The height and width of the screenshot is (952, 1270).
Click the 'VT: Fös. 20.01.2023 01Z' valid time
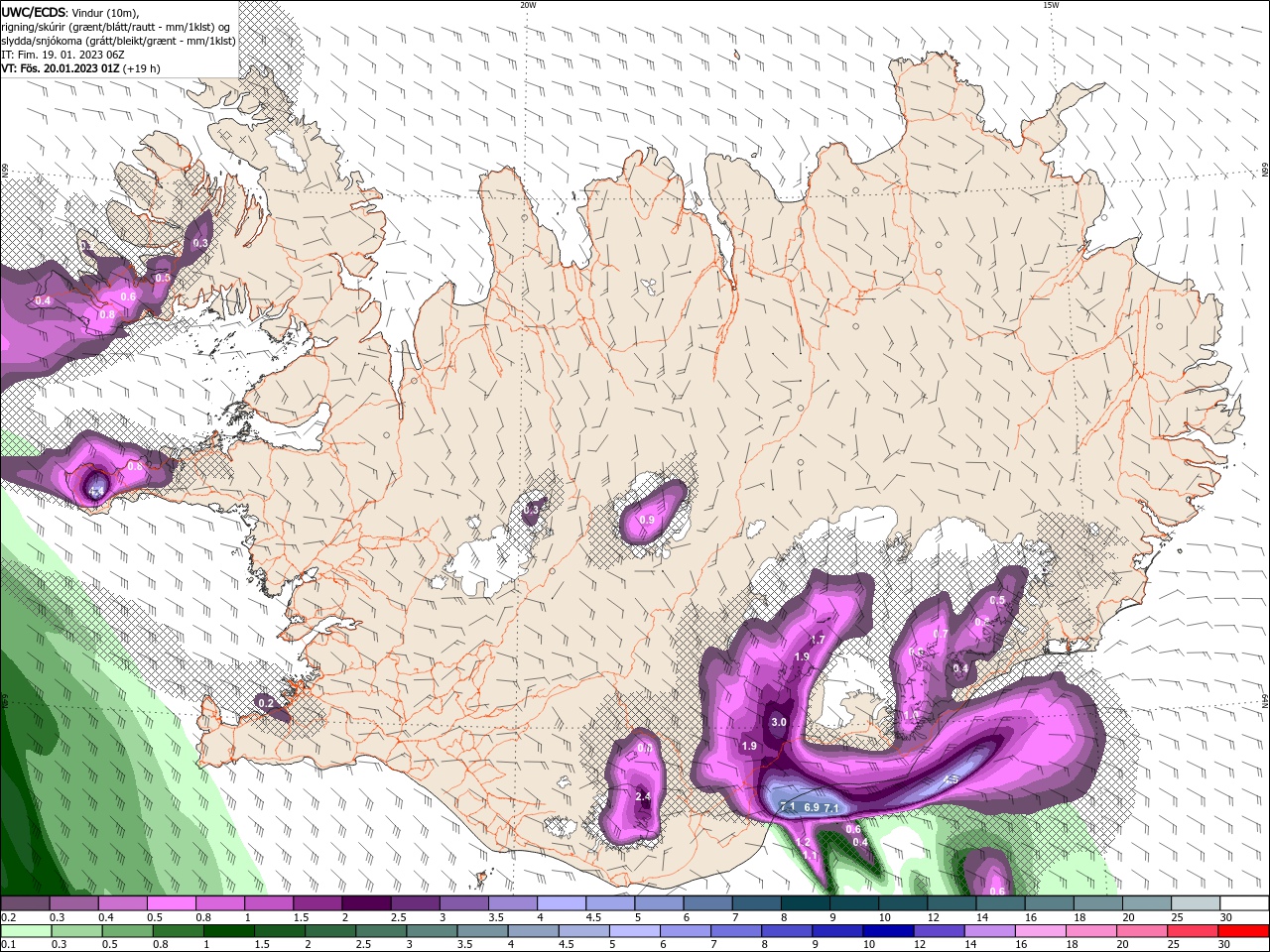[61, 68]
